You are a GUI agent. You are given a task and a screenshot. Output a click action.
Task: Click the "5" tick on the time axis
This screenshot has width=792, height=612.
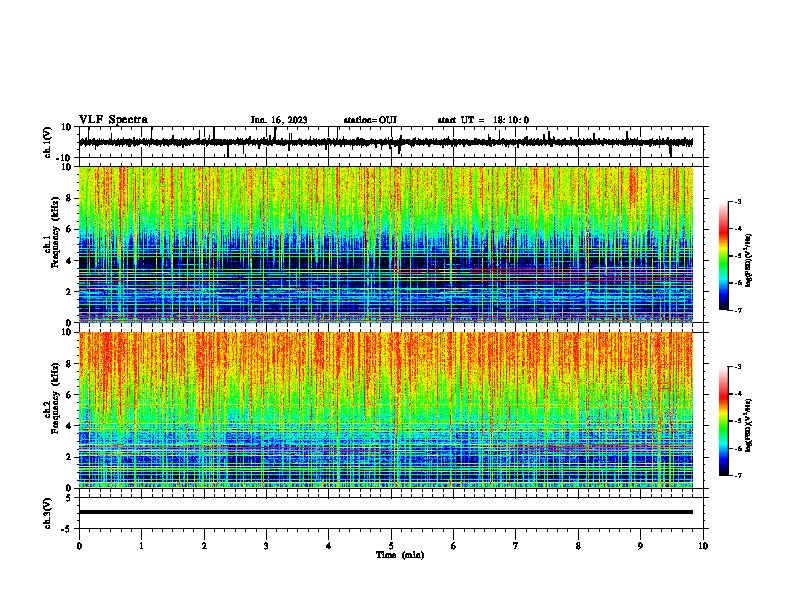tap(391, 546)
